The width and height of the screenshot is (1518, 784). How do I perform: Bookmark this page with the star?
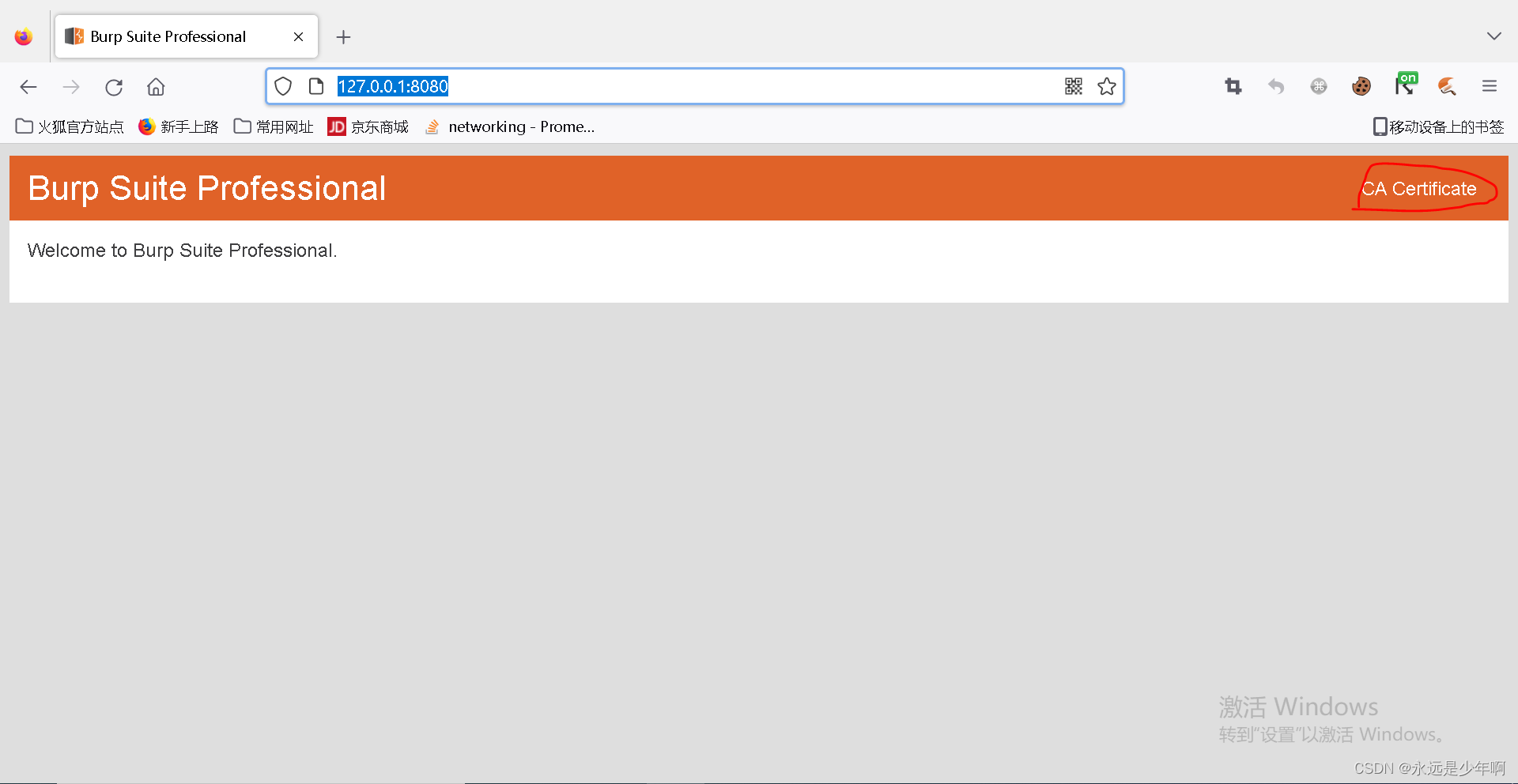(1107, 86)
